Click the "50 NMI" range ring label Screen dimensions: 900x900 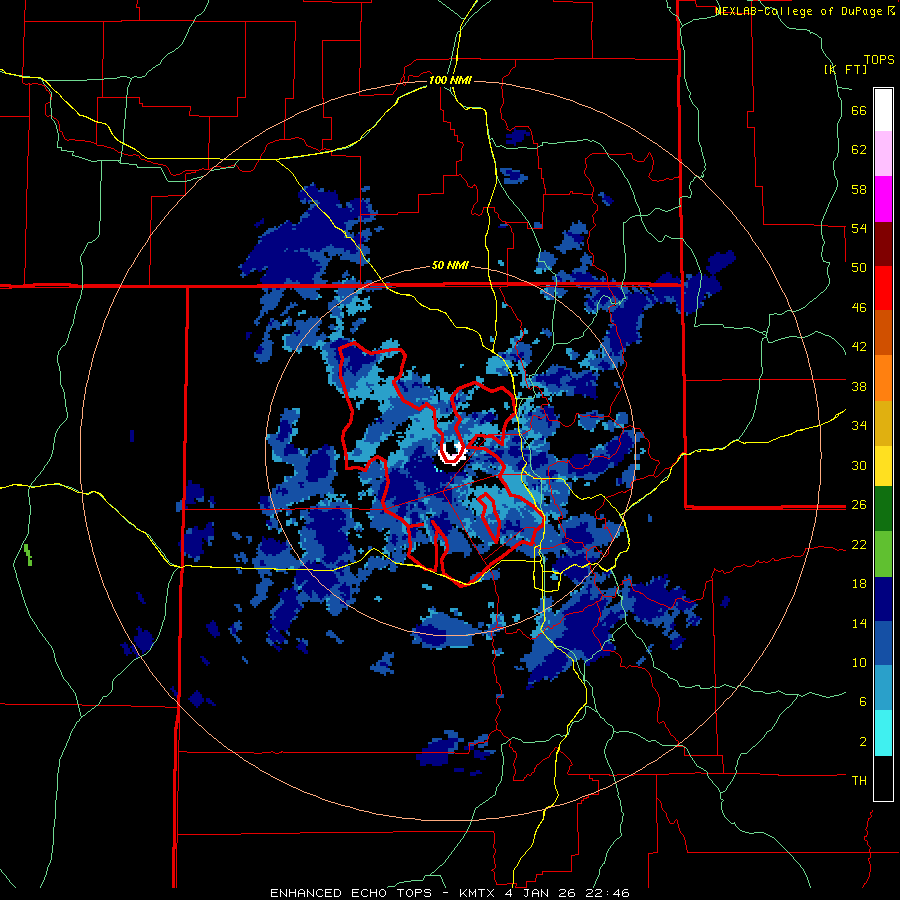[x=450, y=265]
